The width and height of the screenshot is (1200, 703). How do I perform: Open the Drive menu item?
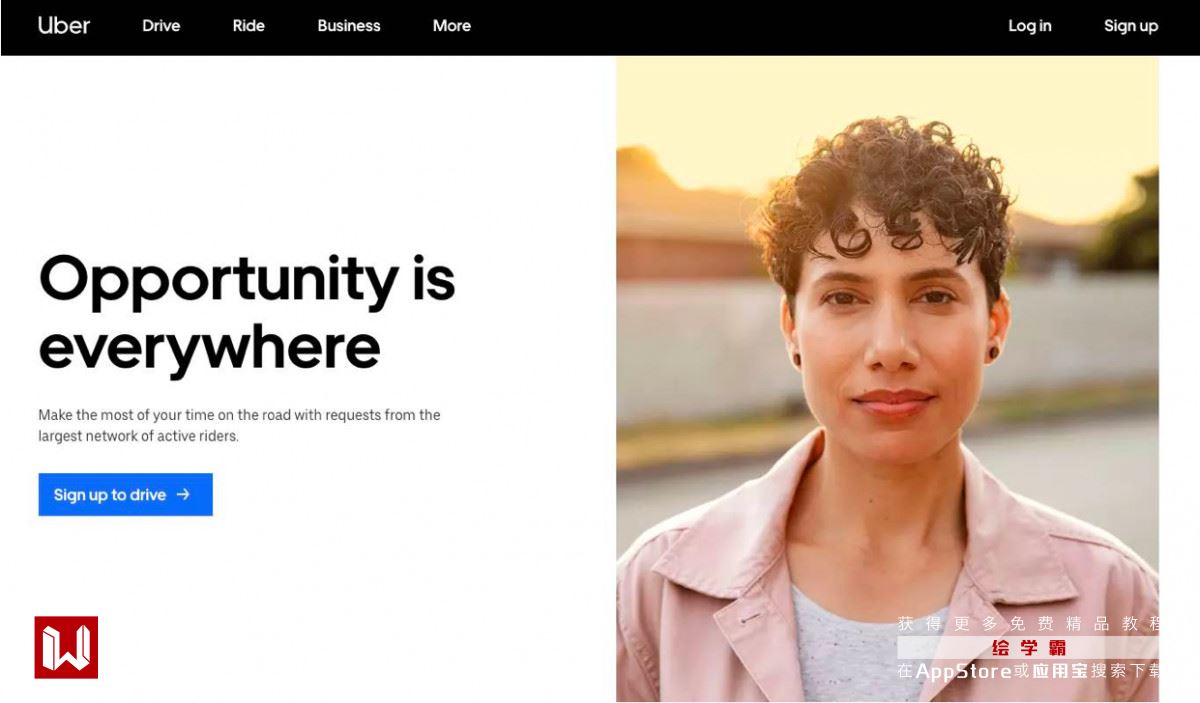pos(161,26)
